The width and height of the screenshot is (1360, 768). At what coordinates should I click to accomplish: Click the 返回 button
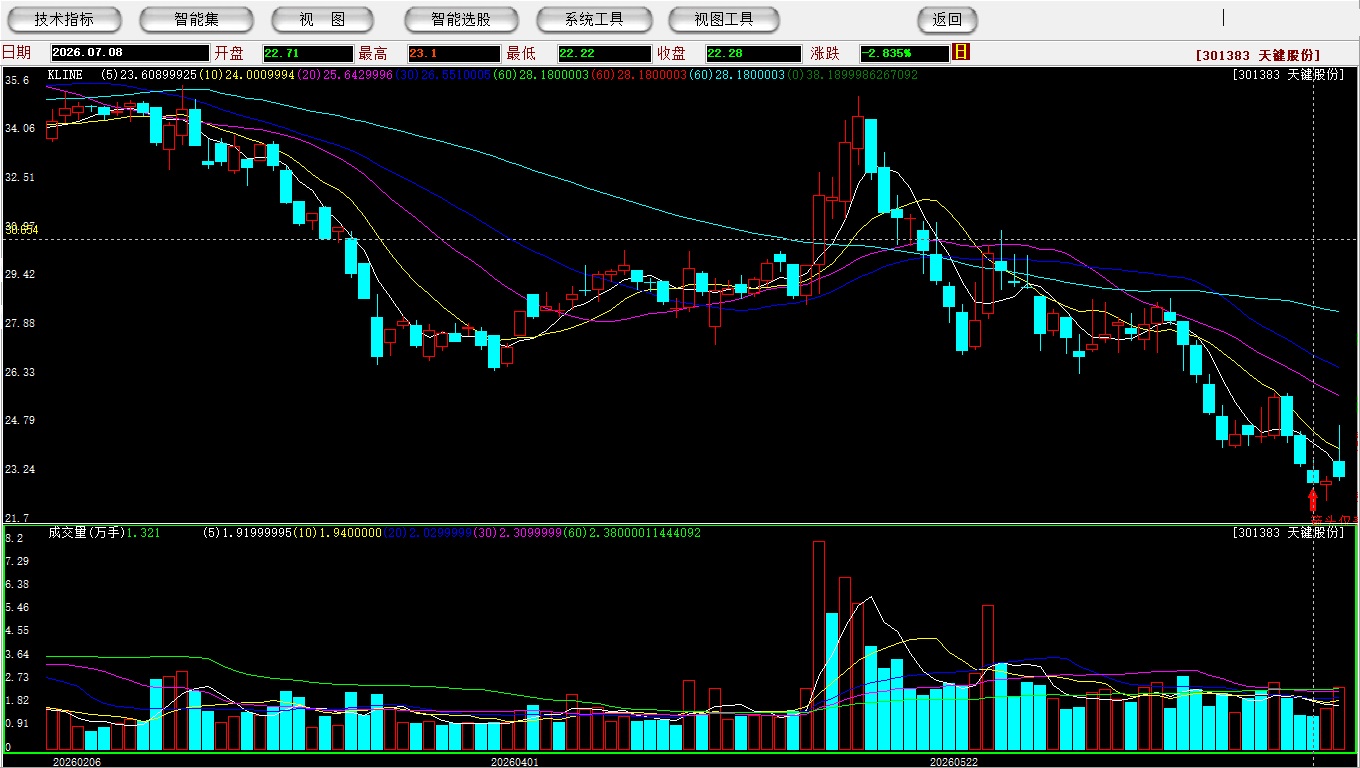pos(947,19)
